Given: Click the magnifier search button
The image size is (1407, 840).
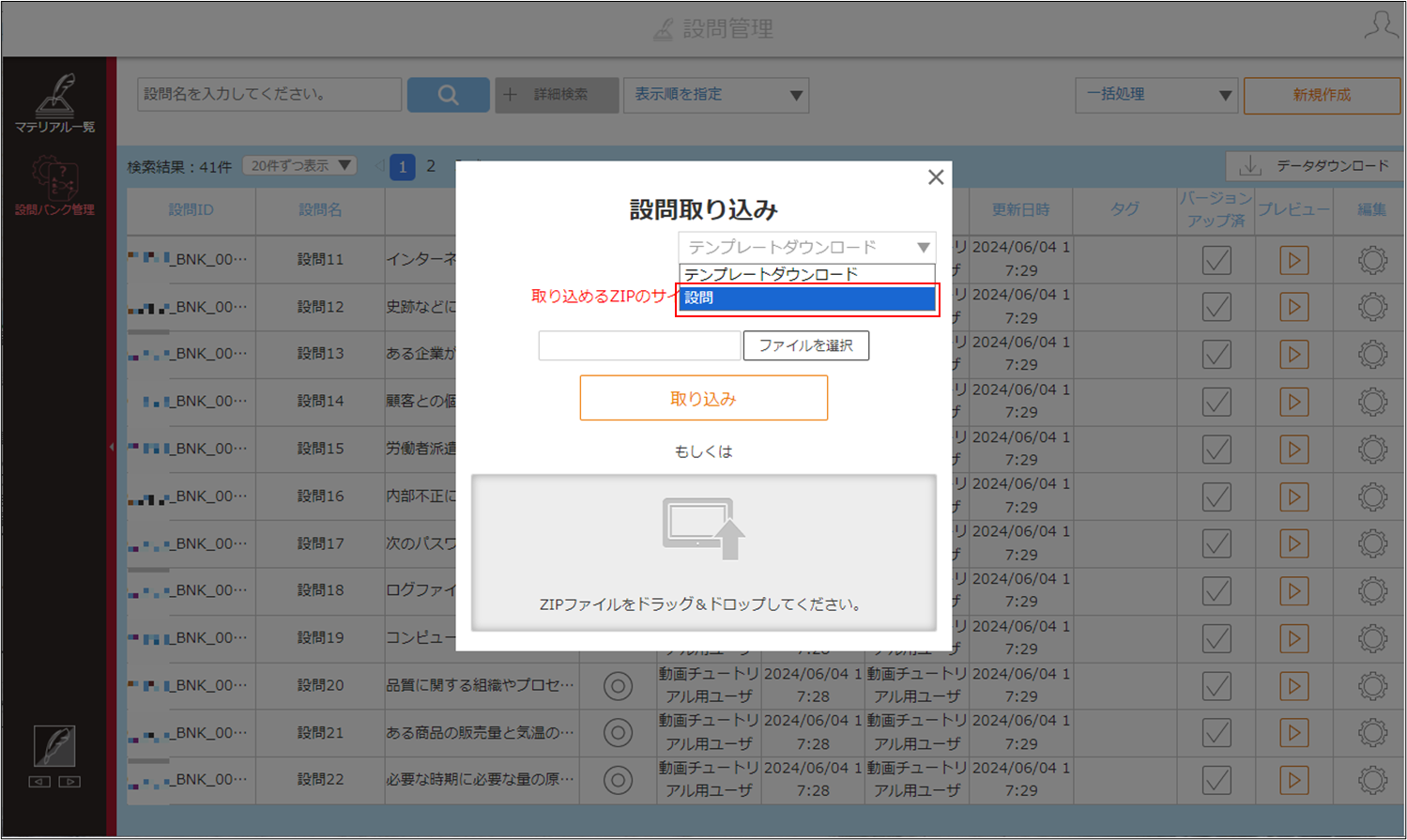Looking at the screenshot, I should tap(448, 95).
